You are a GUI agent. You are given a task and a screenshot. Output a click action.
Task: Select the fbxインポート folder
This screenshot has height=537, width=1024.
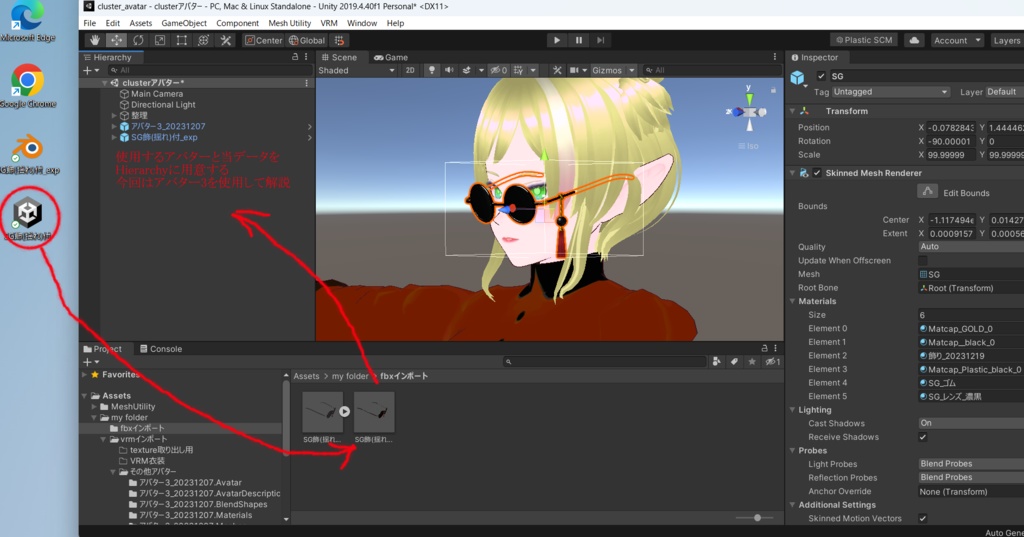(x=142, y=429)
